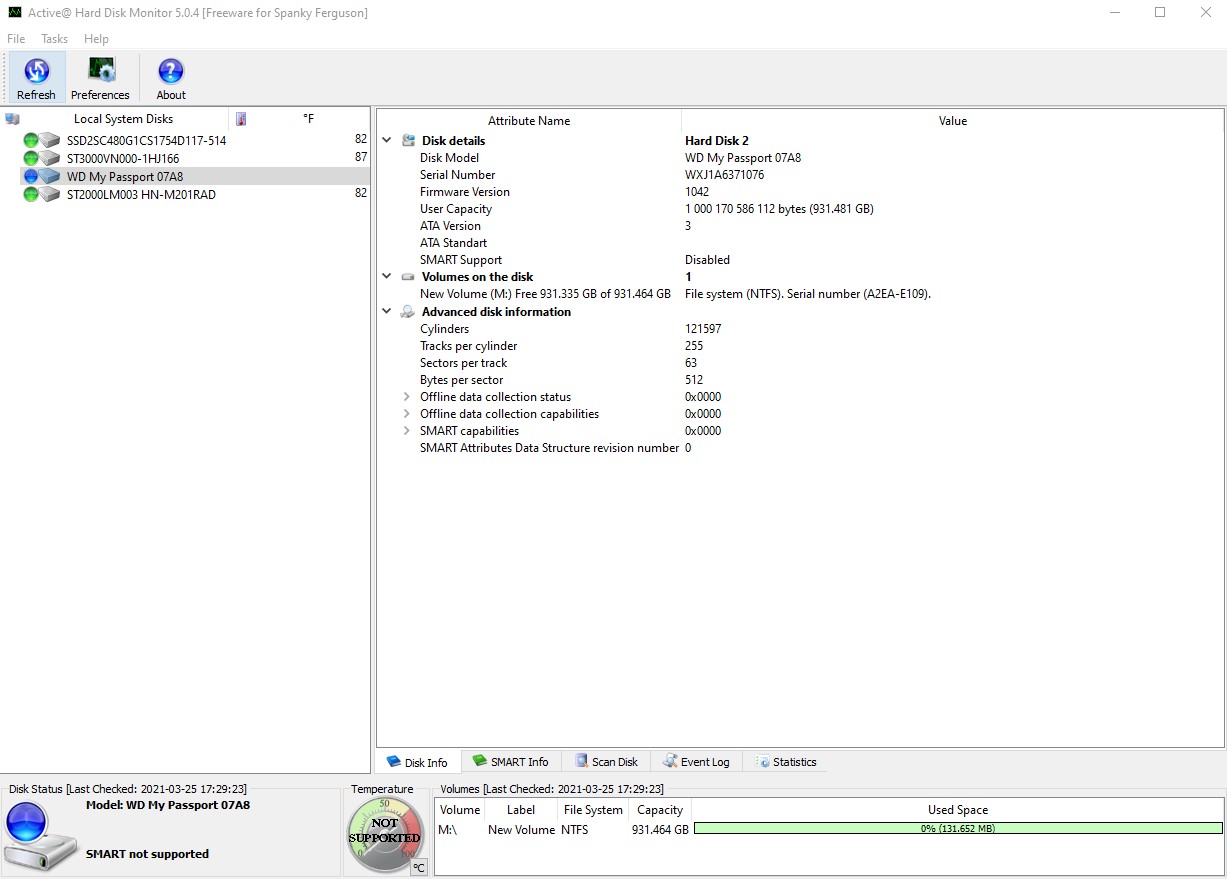Click the thermometer icon in disk list header
The width and height of the screenshot is (1227, 879).
(241, 119)
